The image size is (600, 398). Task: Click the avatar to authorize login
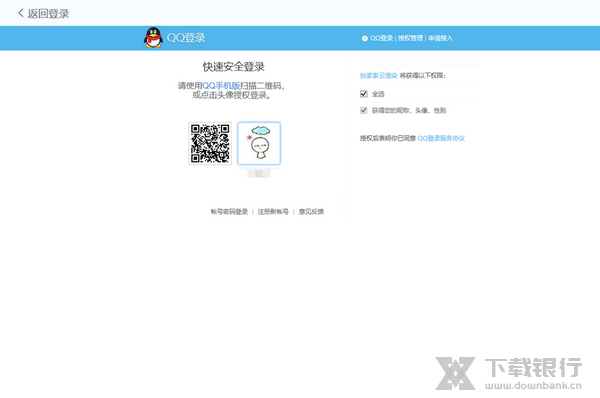coord(259,144)
